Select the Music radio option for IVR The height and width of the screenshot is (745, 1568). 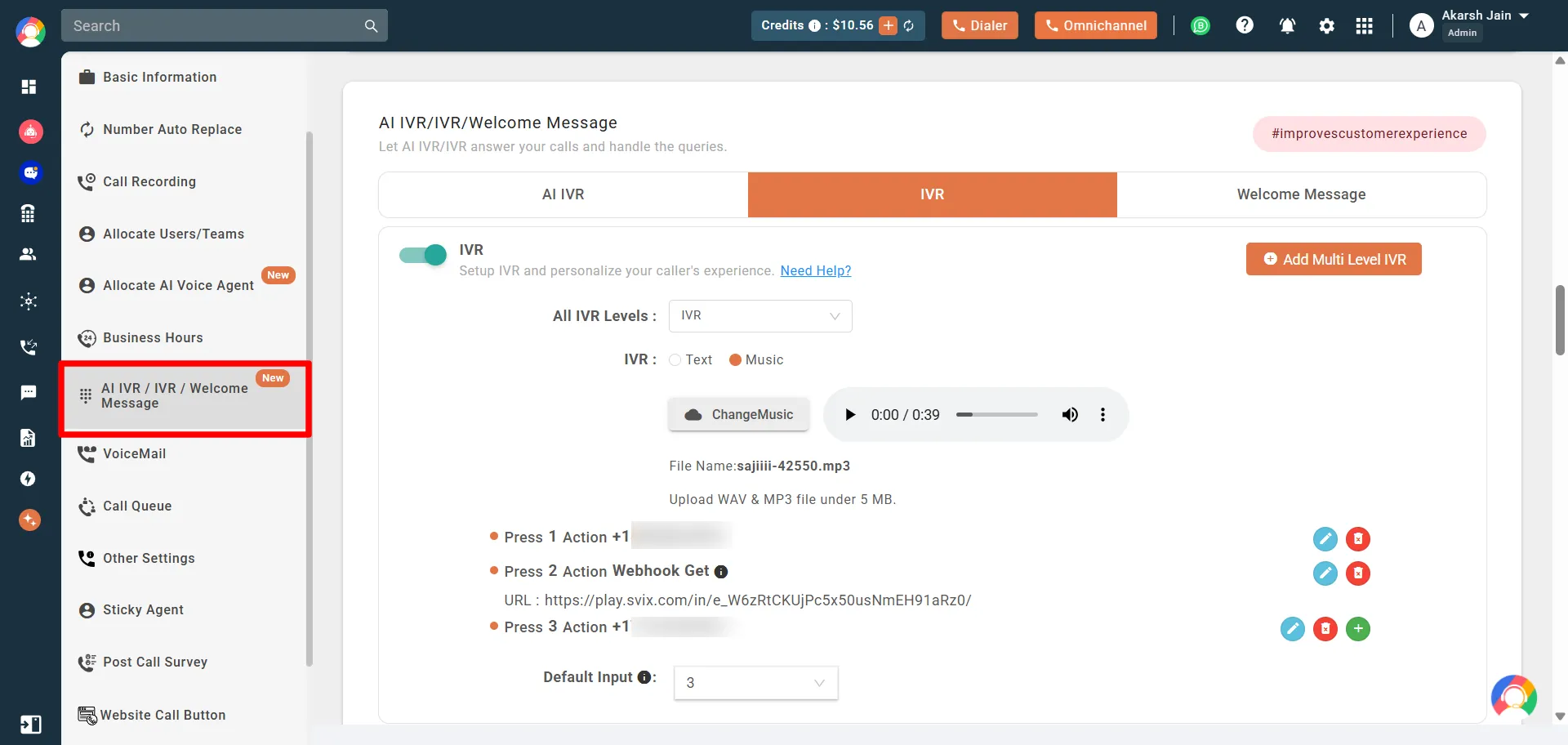pos(735,360)
